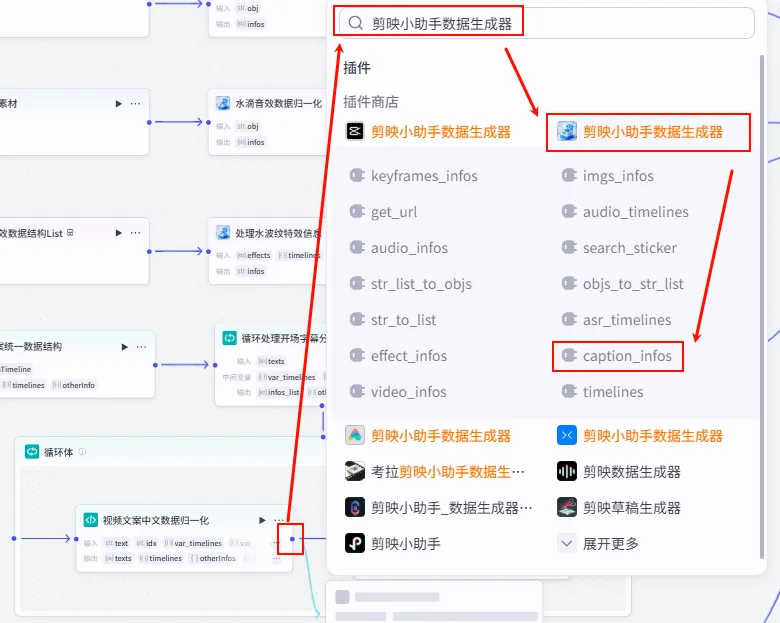
Task: Select the objs_to_str_list tool
Action: (623, 284)
